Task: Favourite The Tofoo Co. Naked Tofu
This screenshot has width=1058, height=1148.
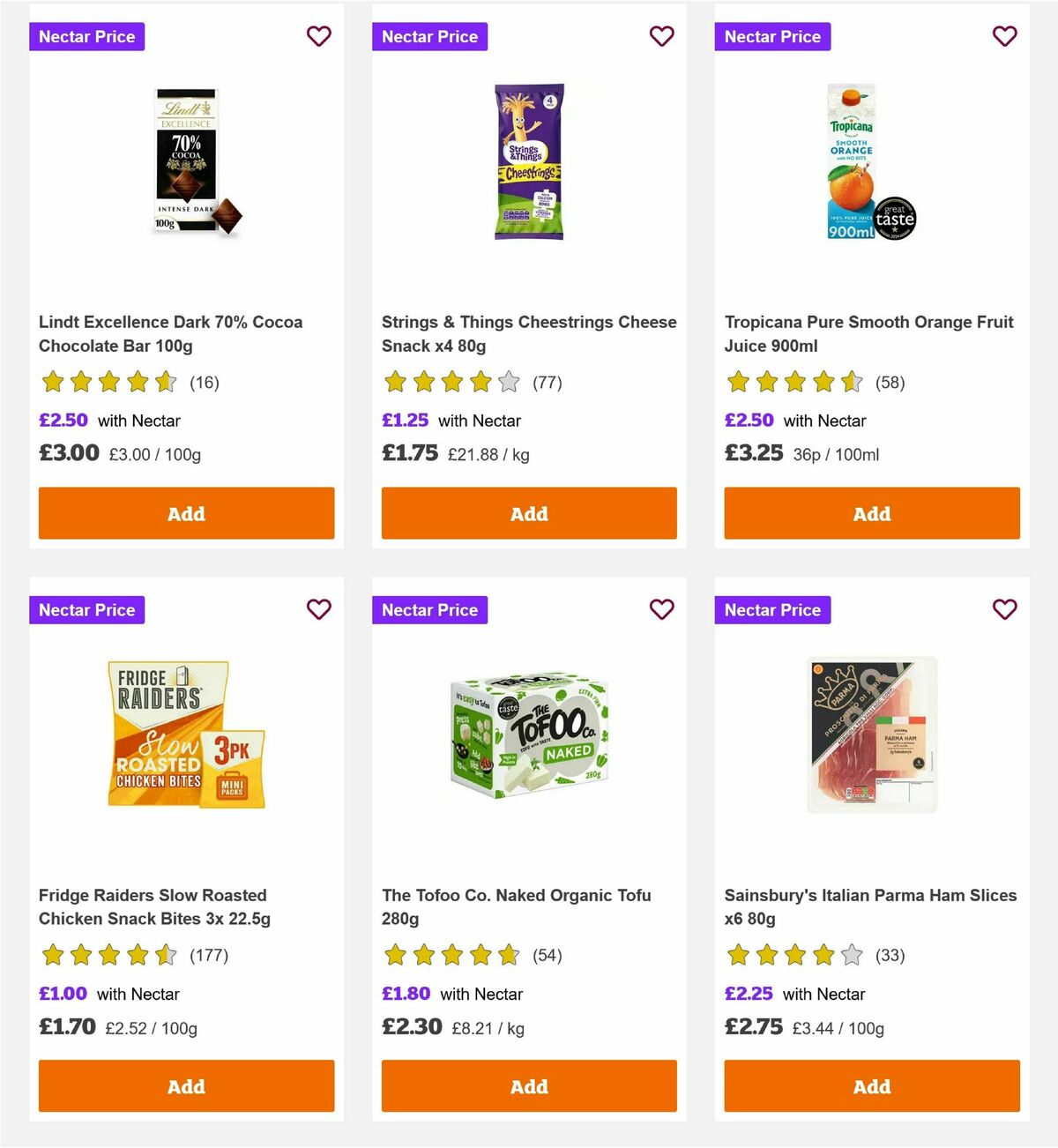Action: pyautogui.click(x=661, y=609)
